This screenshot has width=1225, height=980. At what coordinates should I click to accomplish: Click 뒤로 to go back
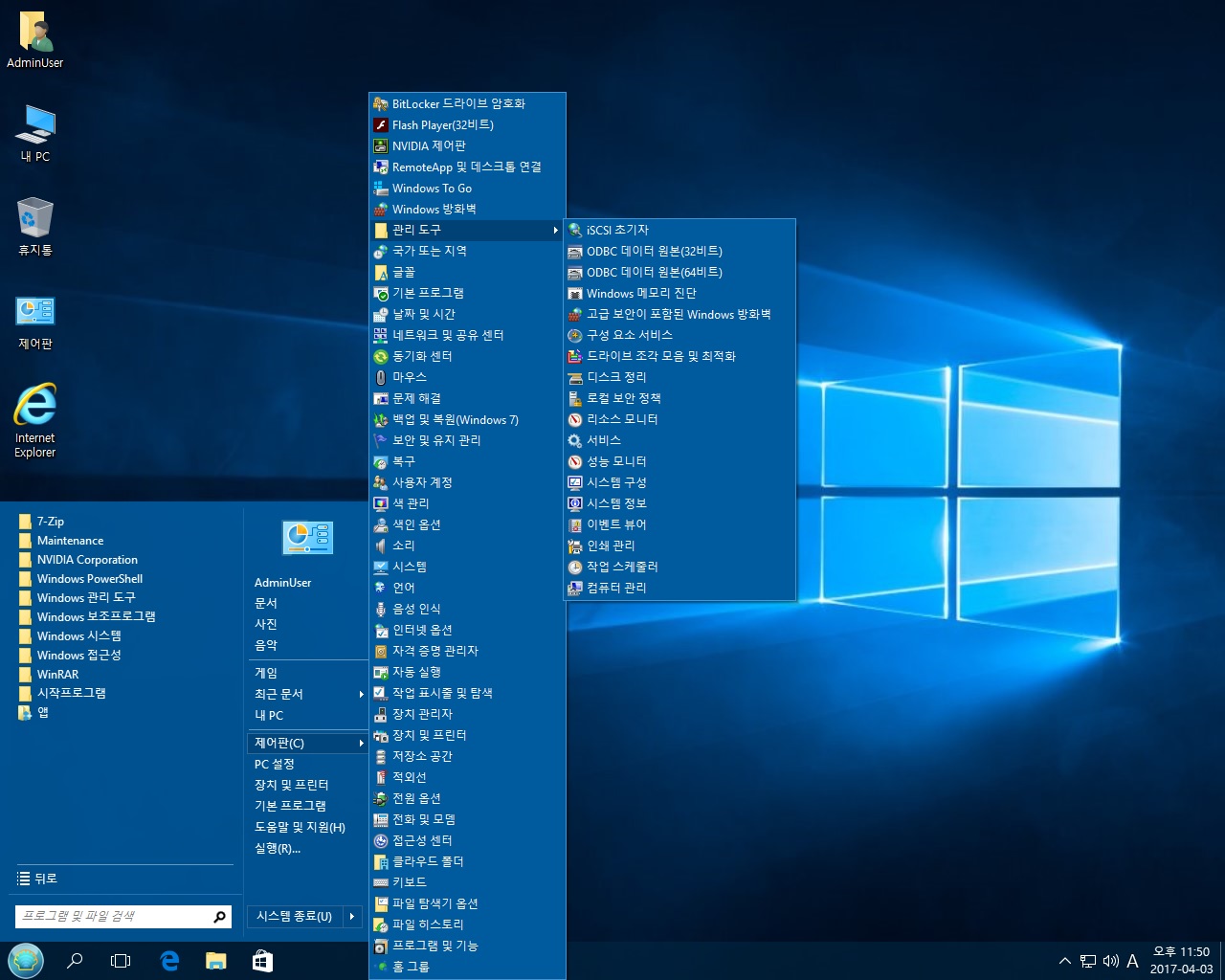pos(38,879)
